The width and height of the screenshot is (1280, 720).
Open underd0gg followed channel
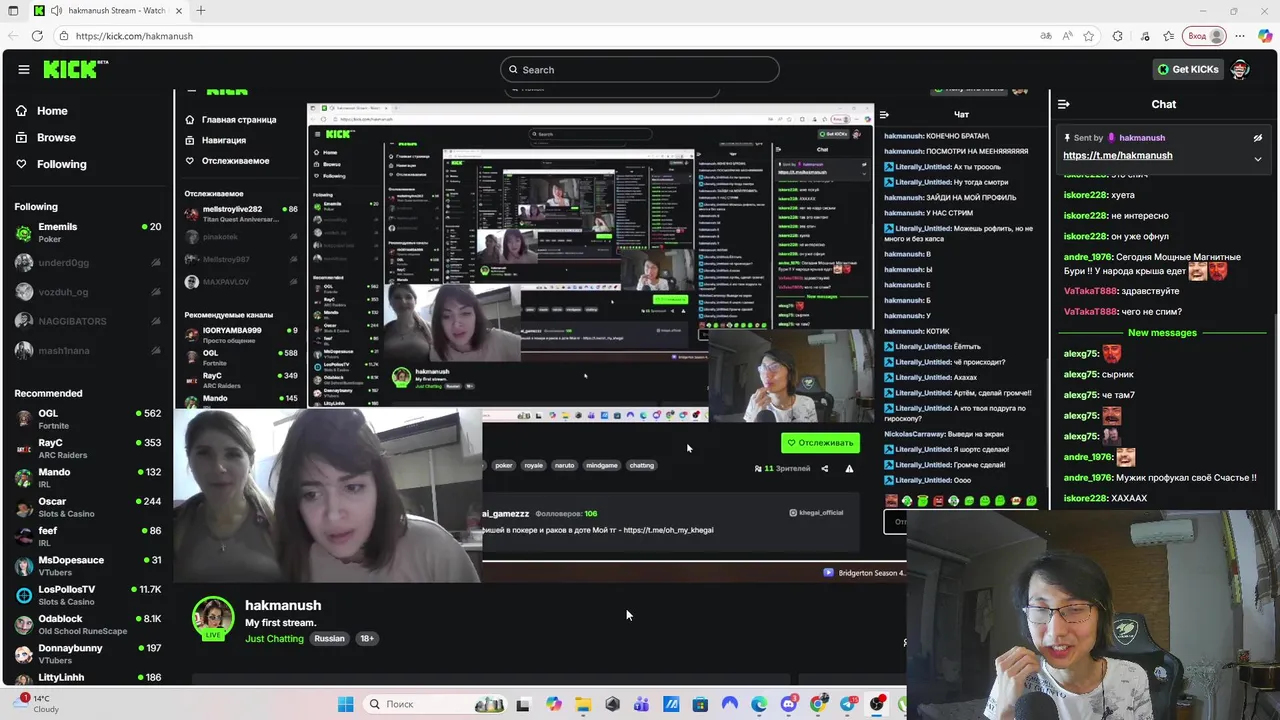88,263
